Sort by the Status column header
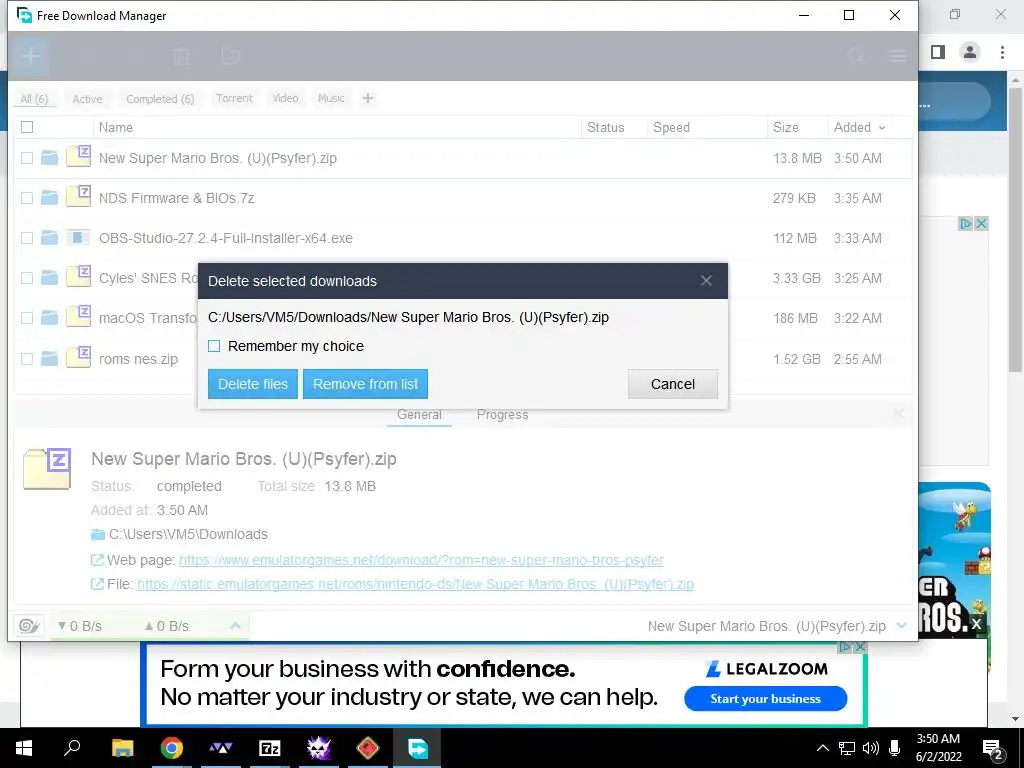This screenshot has height=768, width=1024. coord(605,127)
